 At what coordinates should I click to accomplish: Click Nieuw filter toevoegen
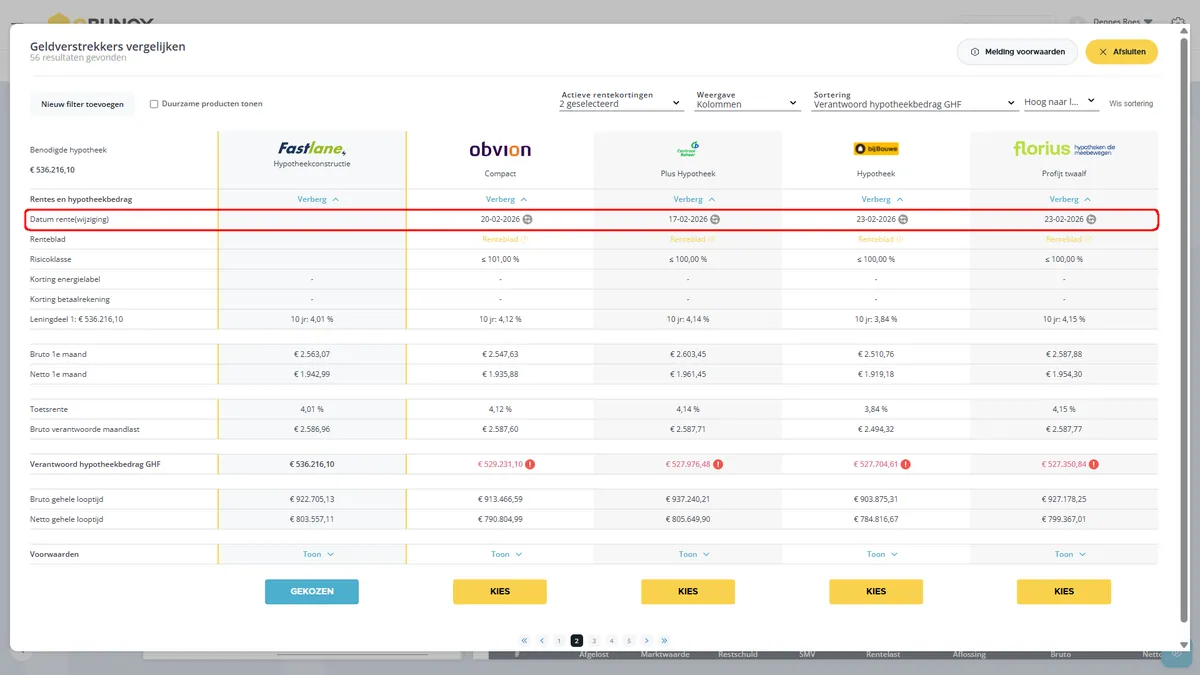[x=82, y=104]
